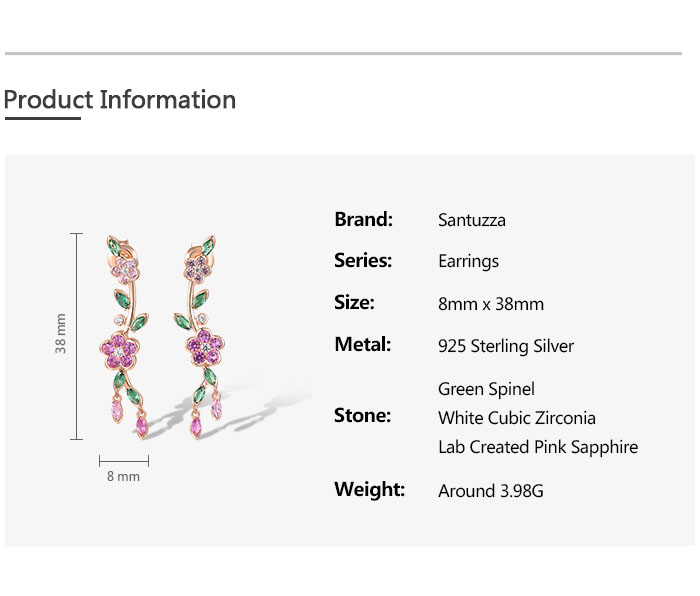Click the dark underline beneath the heading

click(42, 118)
